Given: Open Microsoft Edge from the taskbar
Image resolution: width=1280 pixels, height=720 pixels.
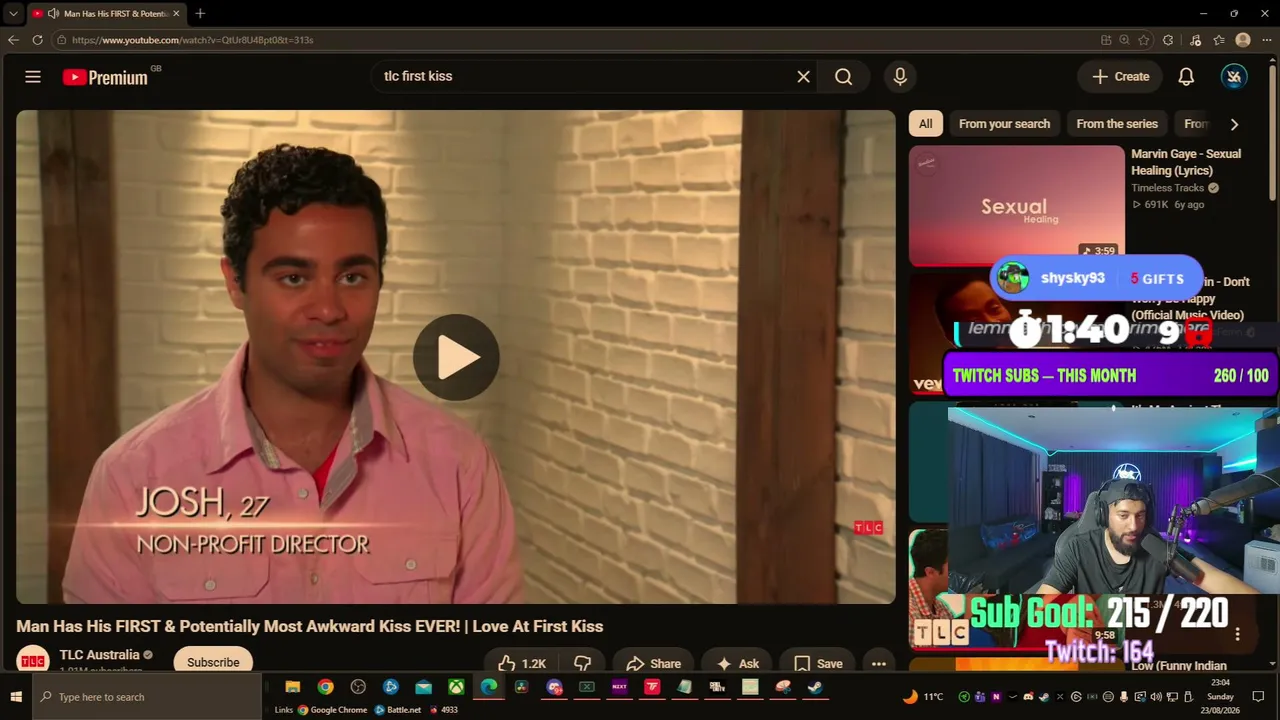Looking at the screenshot, I should point(488,687).
